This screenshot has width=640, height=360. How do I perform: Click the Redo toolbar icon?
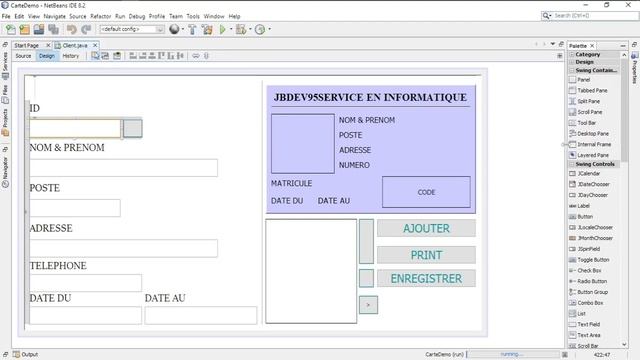(86, 29)
